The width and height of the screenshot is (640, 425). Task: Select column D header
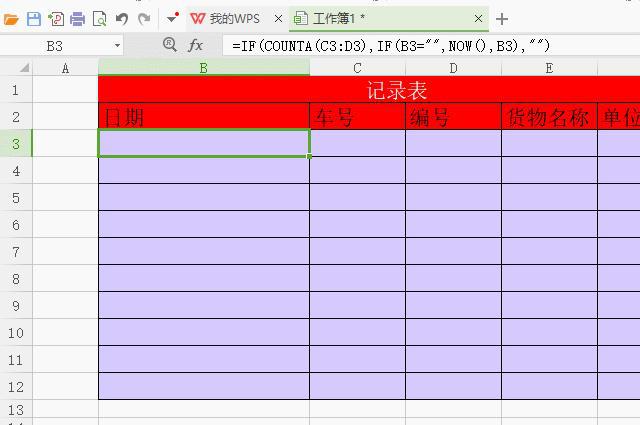click(x=453, y=68)
